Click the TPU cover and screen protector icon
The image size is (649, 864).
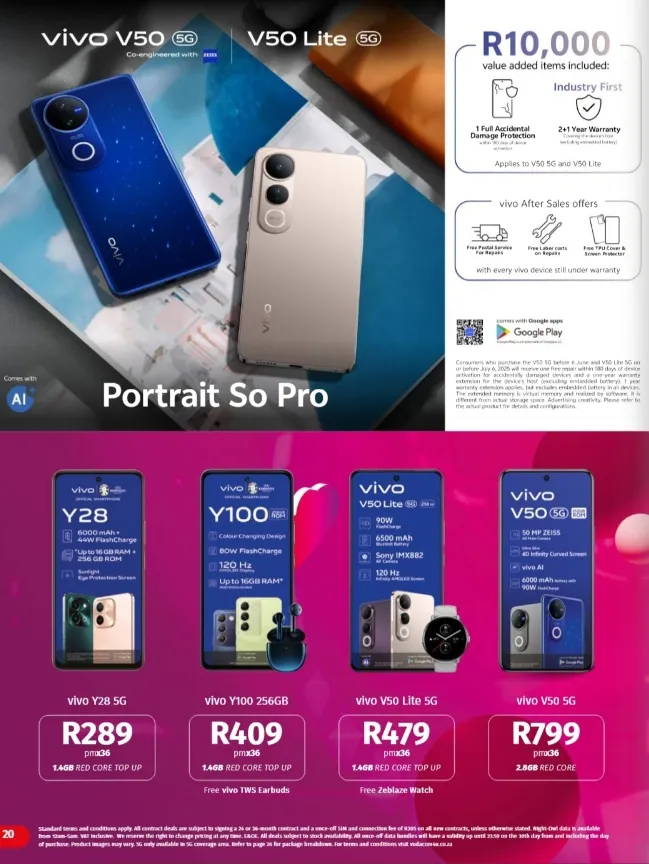[x=604, y=229]
